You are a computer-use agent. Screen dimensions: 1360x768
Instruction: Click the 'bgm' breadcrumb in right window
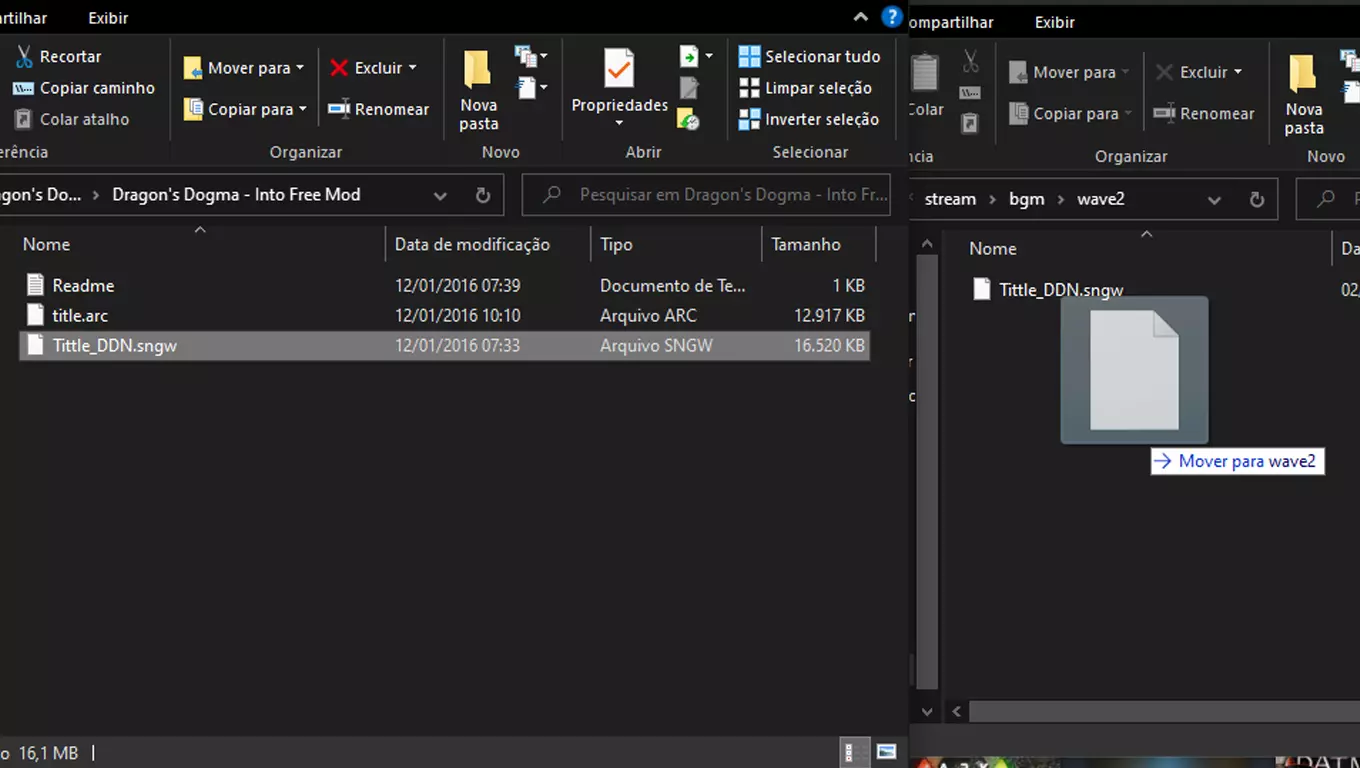tap(1026, 199)
